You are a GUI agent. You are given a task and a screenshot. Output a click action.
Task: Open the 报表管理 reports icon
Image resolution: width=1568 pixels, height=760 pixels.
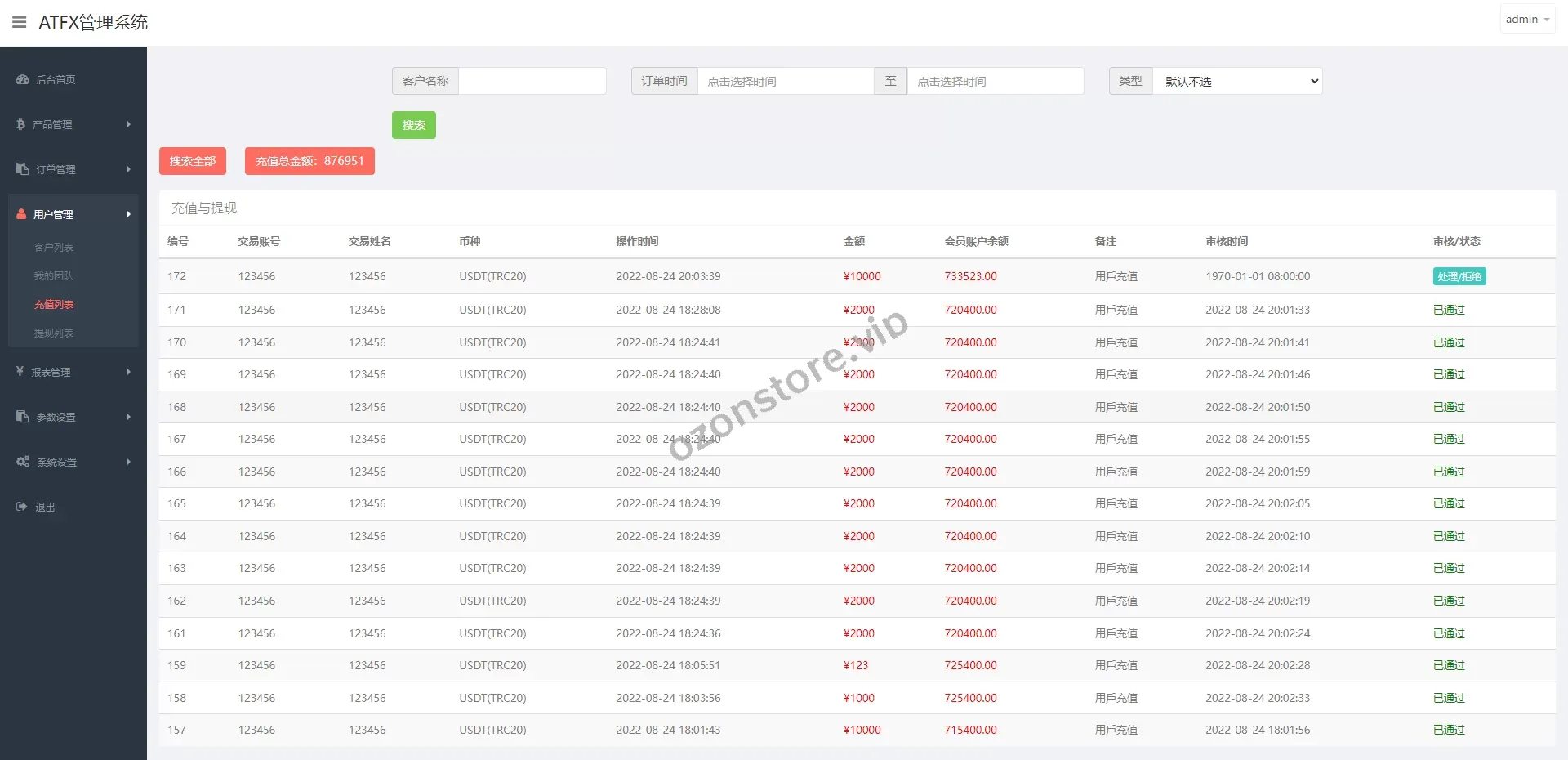pos(20,372)
